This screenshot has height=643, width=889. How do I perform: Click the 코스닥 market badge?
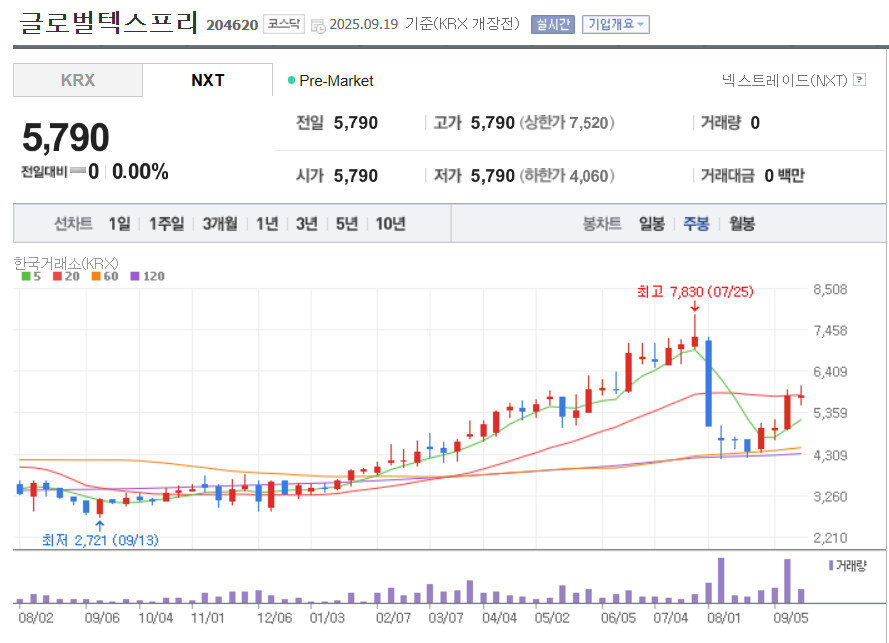(x=283, y=24)
